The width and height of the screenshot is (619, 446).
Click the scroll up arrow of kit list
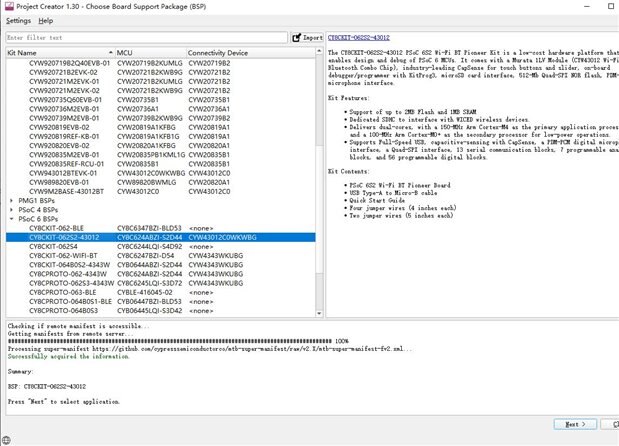coord(319,52)
